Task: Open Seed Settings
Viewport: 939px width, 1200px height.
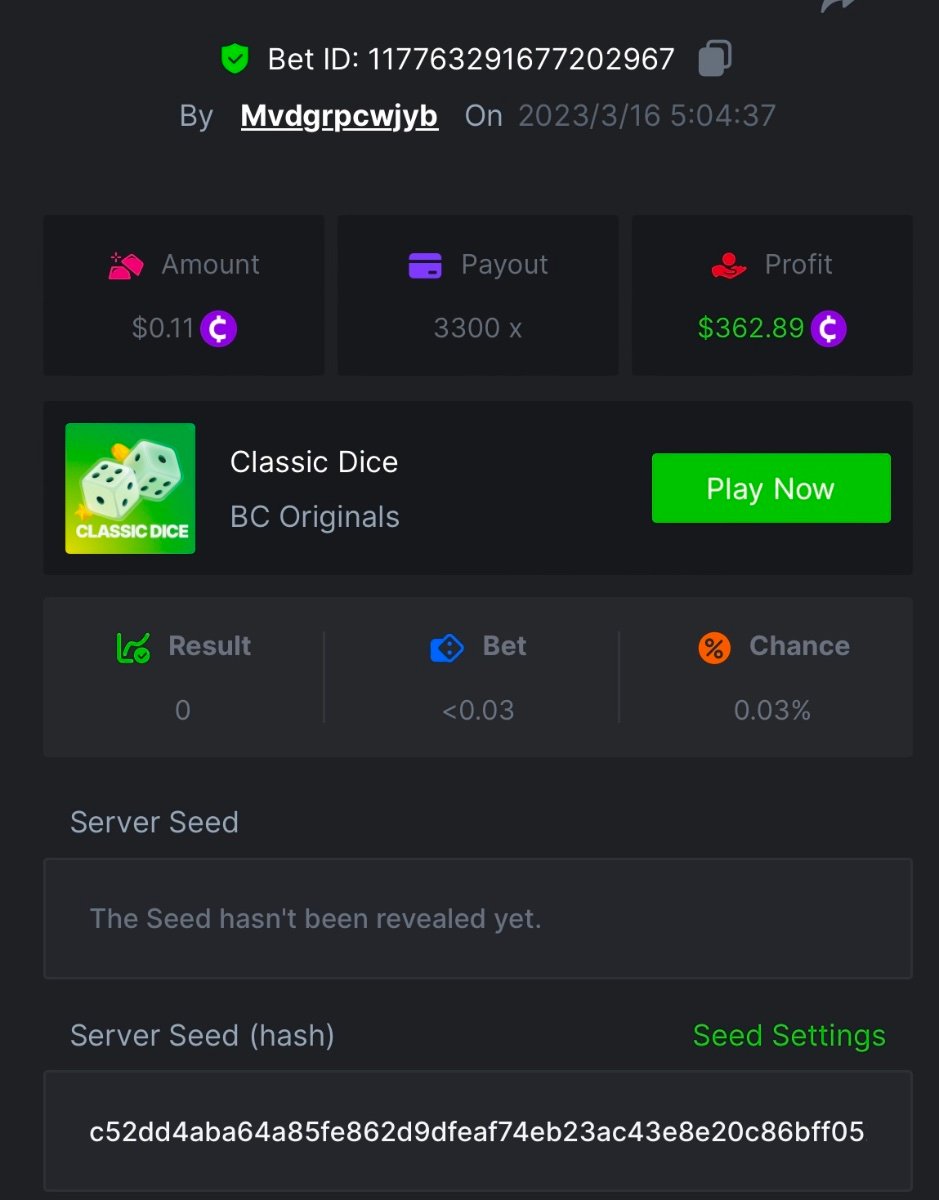Action: click(789, 1035)
